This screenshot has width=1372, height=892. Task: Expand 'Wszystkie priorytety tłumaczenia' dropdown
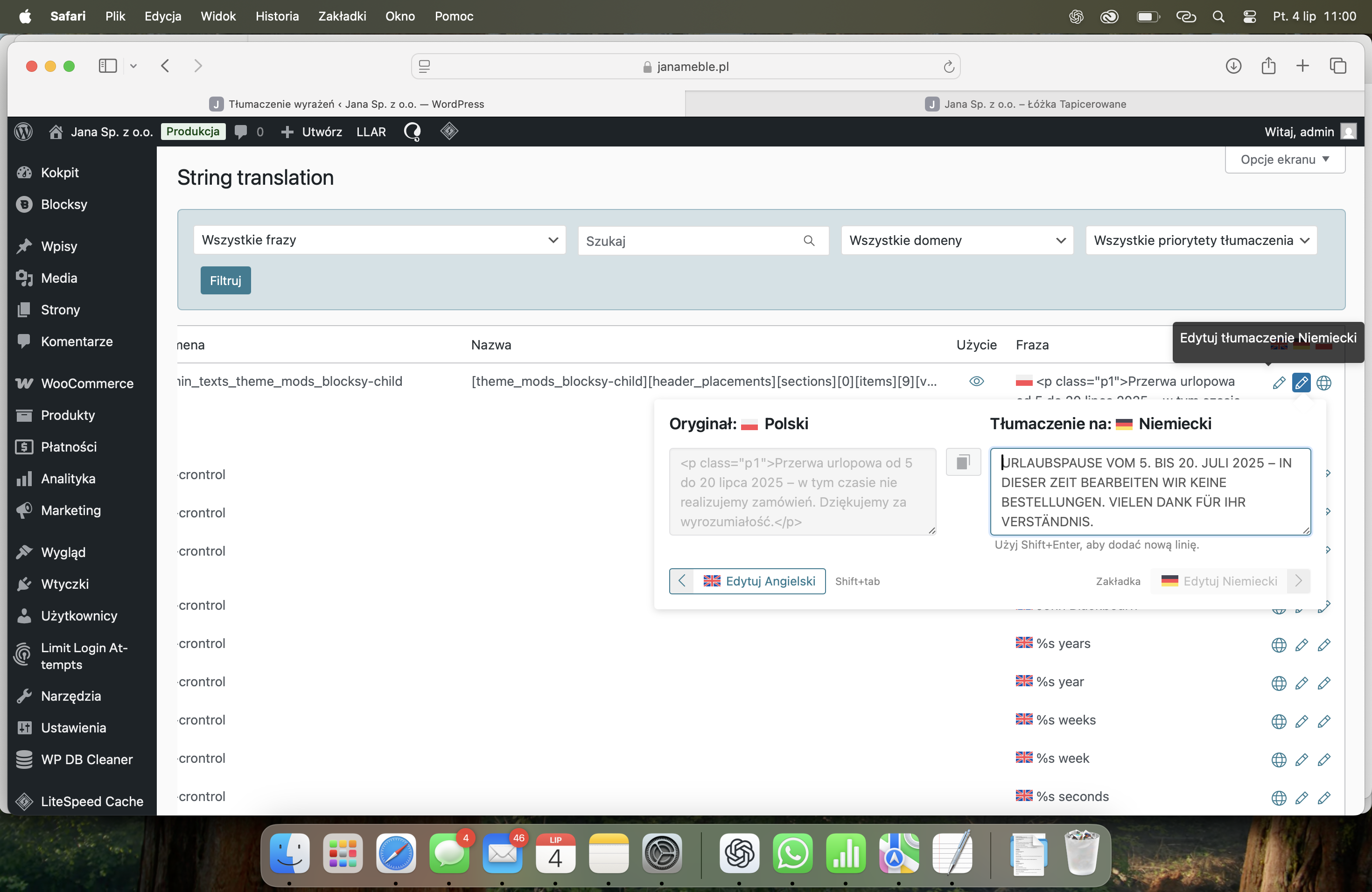click(x=1201, y=240)
